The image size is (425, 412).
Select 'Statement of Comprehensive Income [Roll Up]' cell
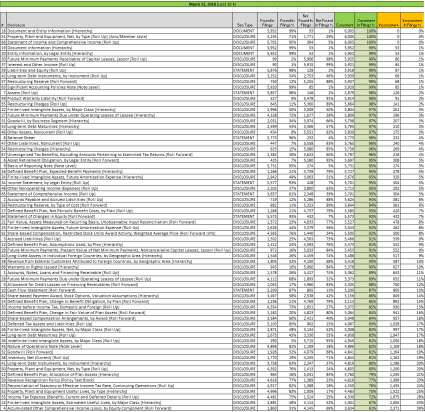[x=119, y=194]
